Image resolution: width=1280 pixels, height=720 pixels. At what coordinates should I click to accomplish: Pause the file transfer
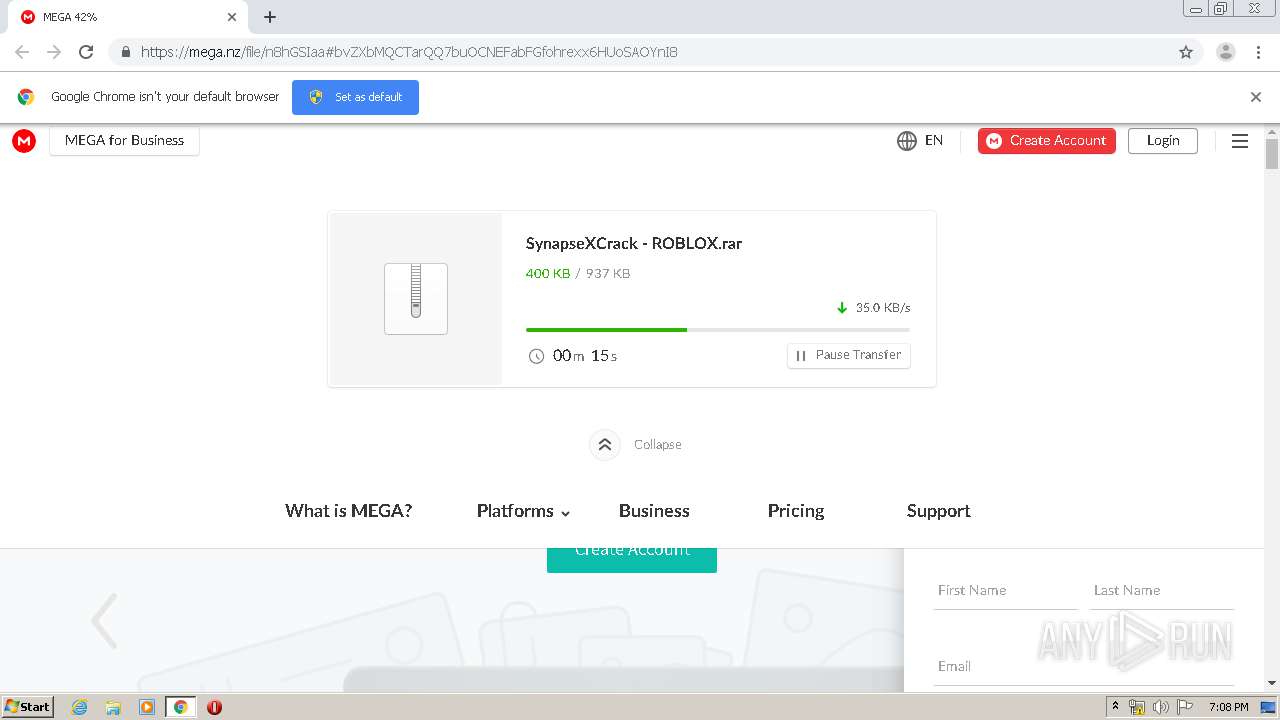pyautogui.click(x=849, y=355)
